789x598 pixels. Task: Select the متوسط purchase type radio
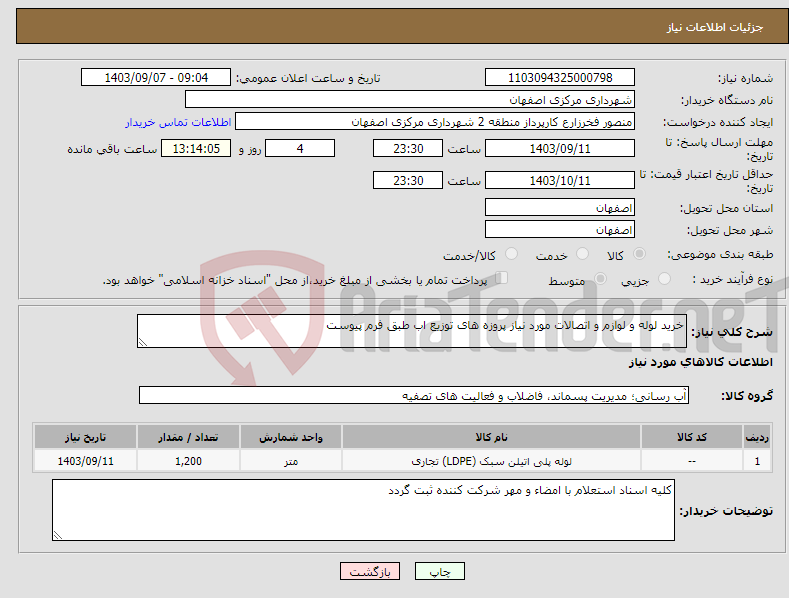coord(600,278)
